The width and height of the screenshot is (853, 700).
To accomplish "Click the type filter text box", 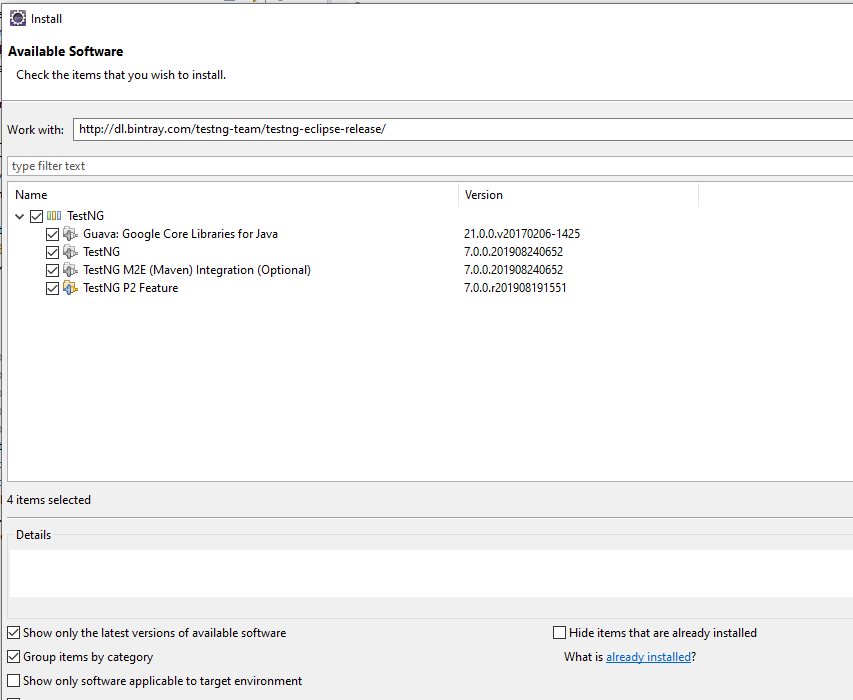I will [x=430, y=166].
